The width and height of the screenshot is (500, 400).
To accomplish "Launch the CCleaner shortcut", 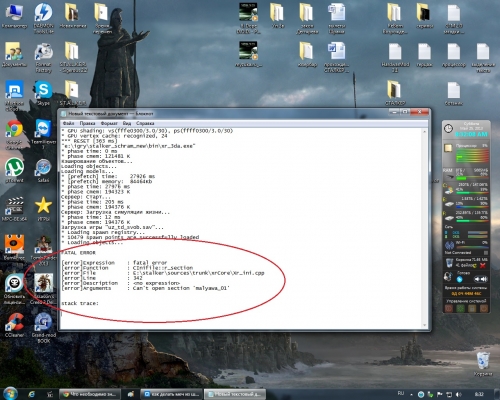I will coord(14,325).
